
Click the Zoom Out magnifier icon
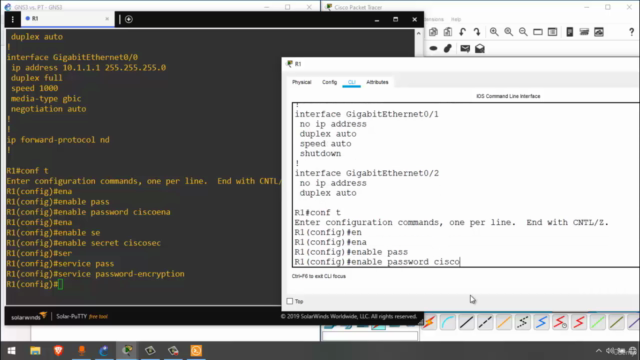523,32
